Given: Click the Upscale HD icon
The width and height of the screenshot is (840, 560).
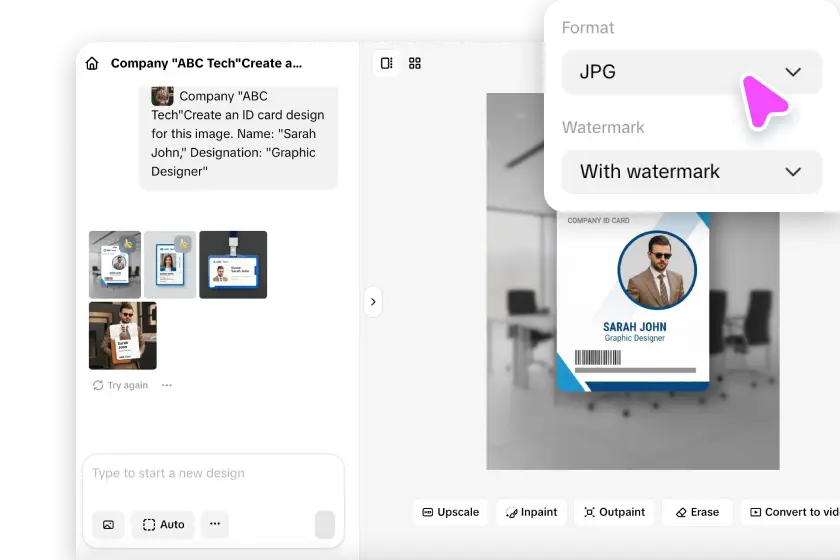Looking at the screenshot, I should point(428,512).
